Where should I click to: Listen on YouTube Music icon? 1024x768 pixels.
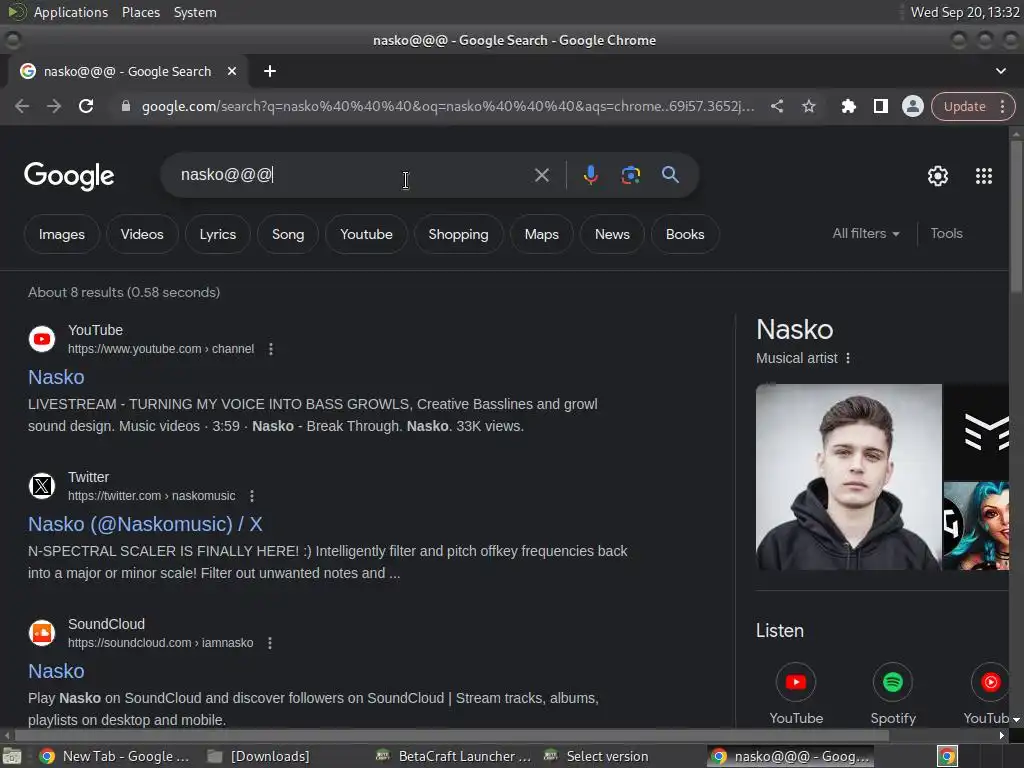pyautogui.click(x=989, y=682)
